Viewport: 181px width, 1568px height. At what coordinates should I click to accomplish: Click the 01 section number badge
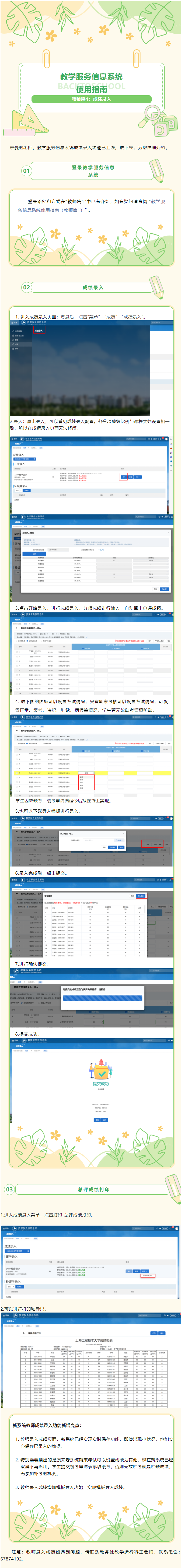point(26,171)
